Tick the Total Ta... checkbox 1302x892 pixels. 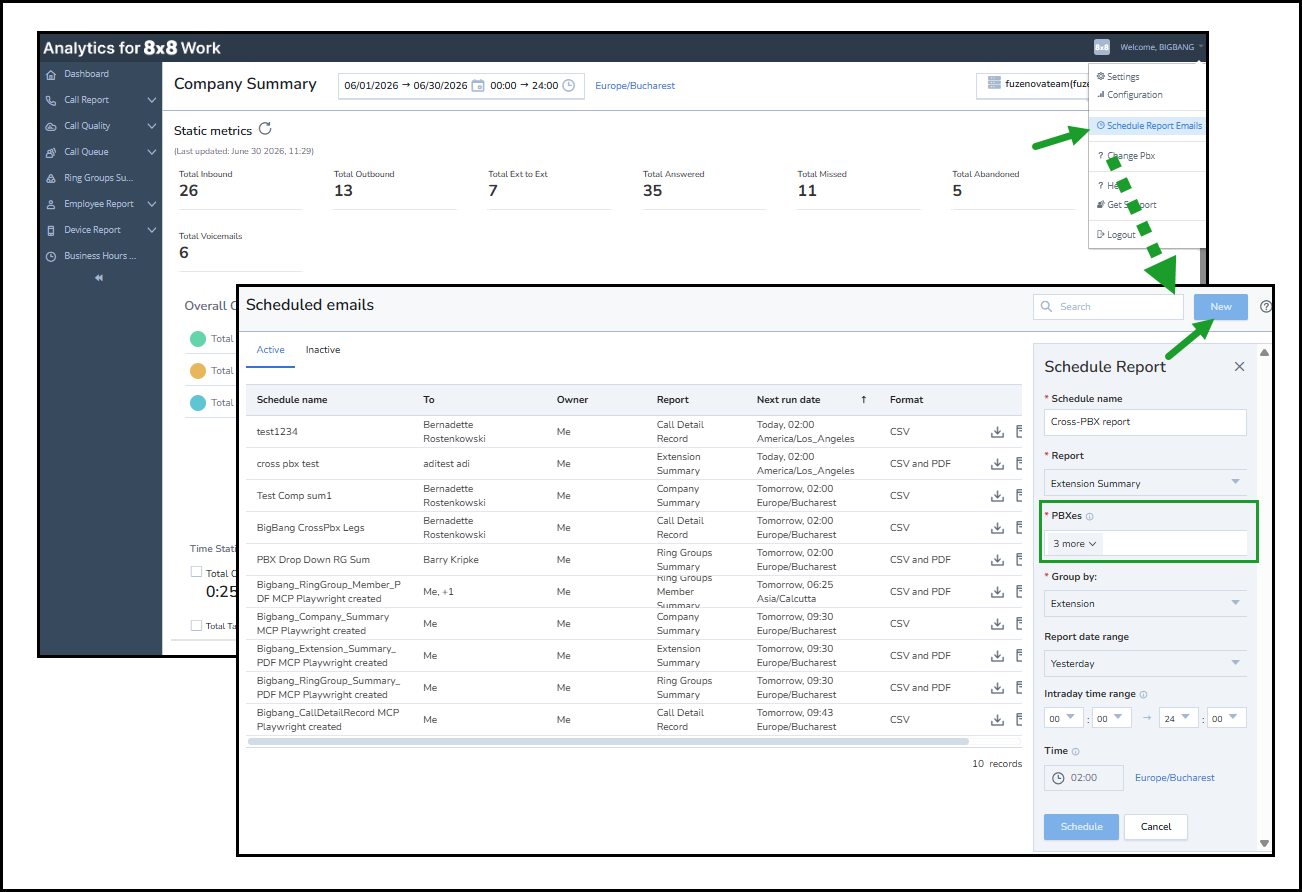(196, 626)
